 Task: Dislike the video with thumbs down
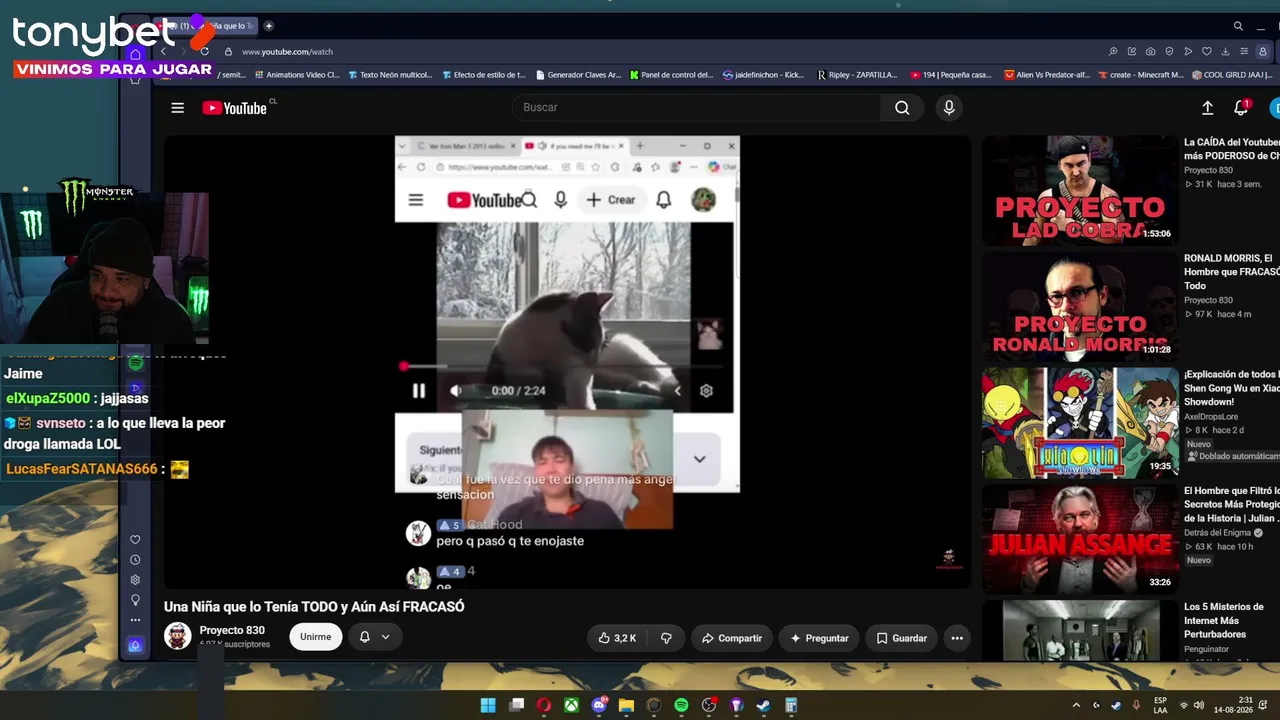[666, 638]
